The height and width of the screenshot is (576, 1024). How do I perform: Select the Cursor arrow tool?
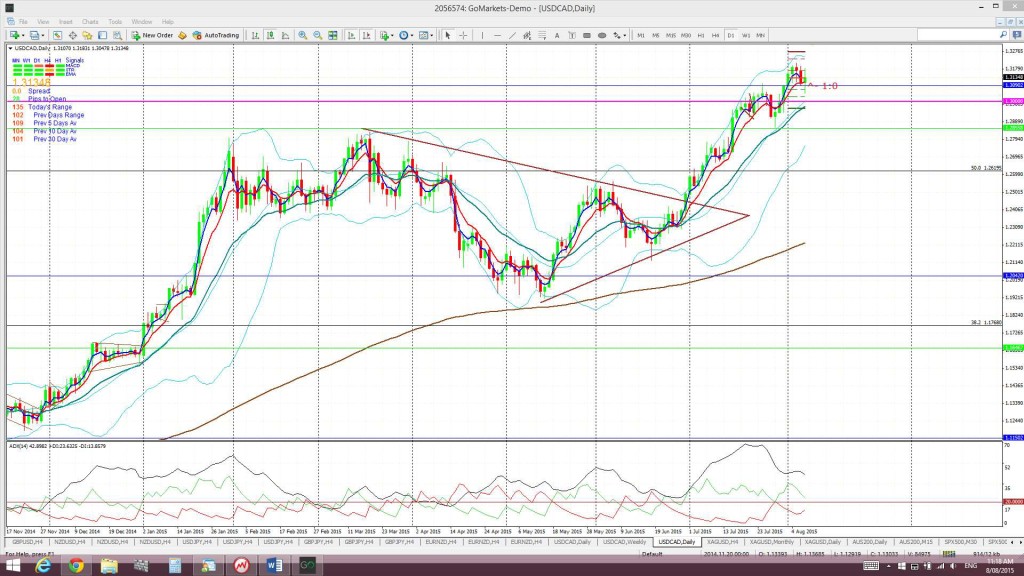(448, 35)
